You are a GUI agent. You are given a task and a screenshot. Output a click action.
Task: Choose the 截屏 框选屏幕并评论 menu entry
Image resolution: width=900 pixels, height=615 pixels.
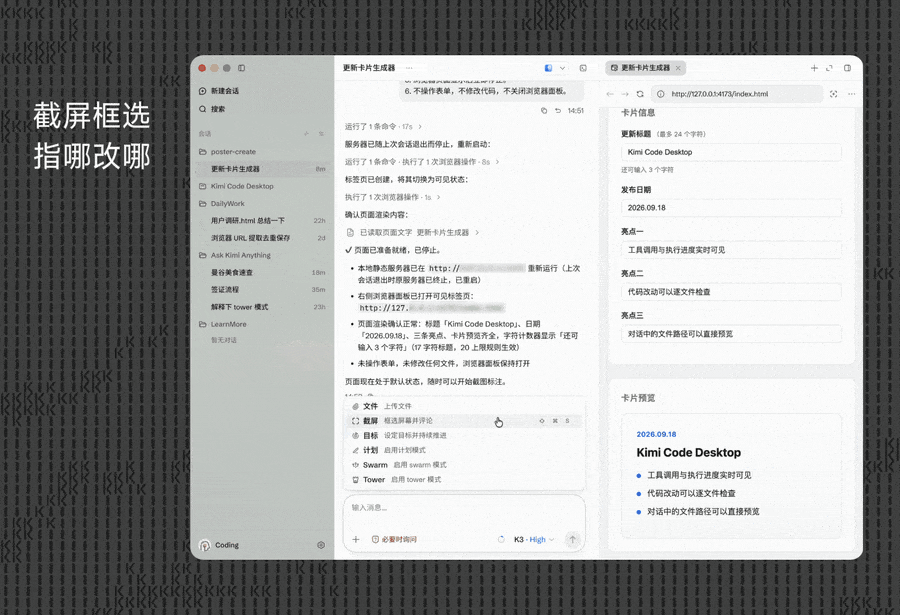point(465,421)
